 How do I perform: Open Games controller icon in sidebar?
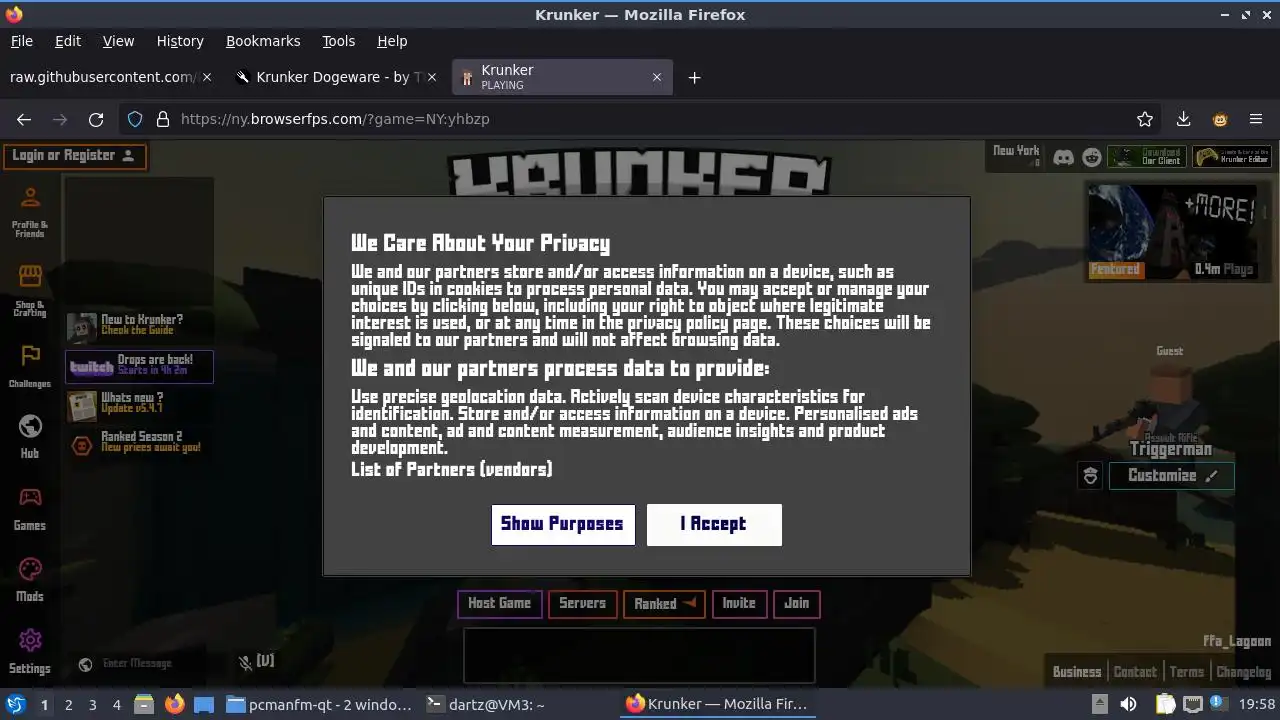30,497
